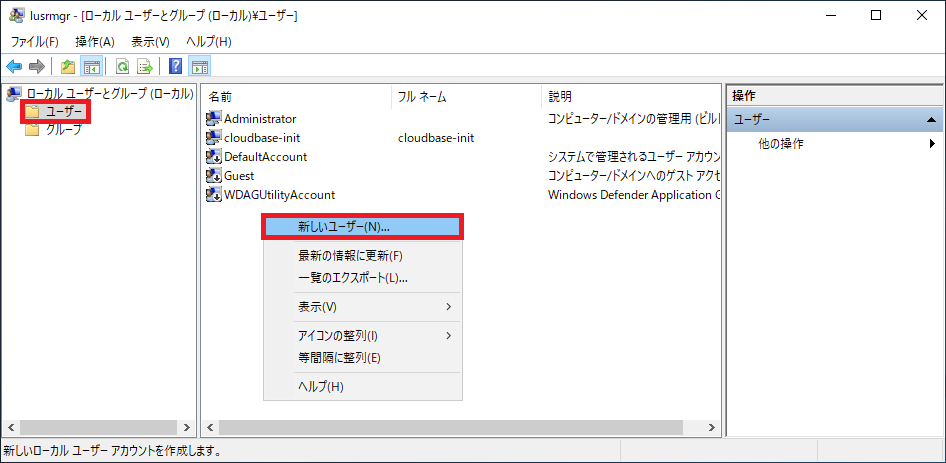Select the WDAGUtilityAccount user icon
Image resolution: width=946 pixels, height=463 pixels.
coord(214,195)
